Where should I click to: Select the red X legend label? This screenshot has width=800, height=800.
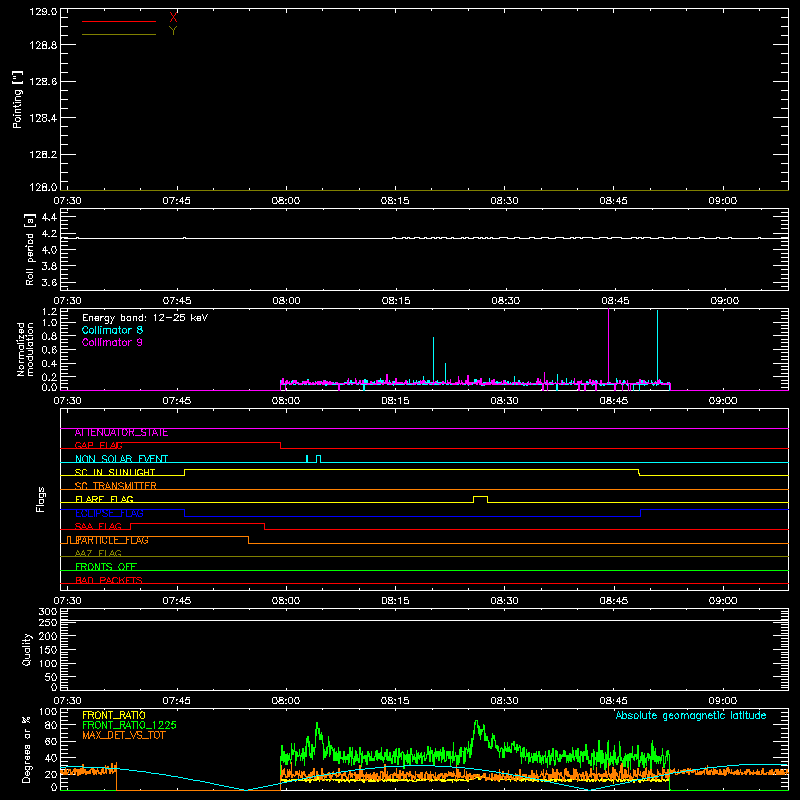(173, 18)
